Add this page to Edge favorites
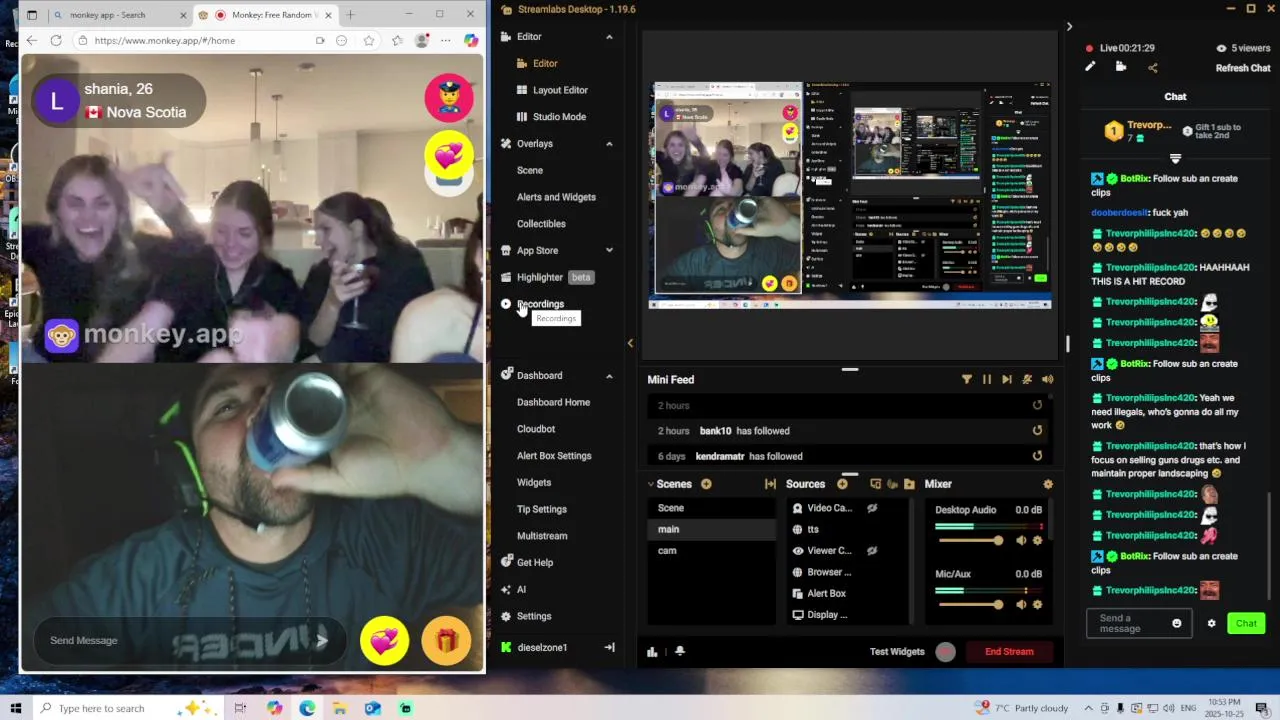1280x720 pixels. click(369, 41)
